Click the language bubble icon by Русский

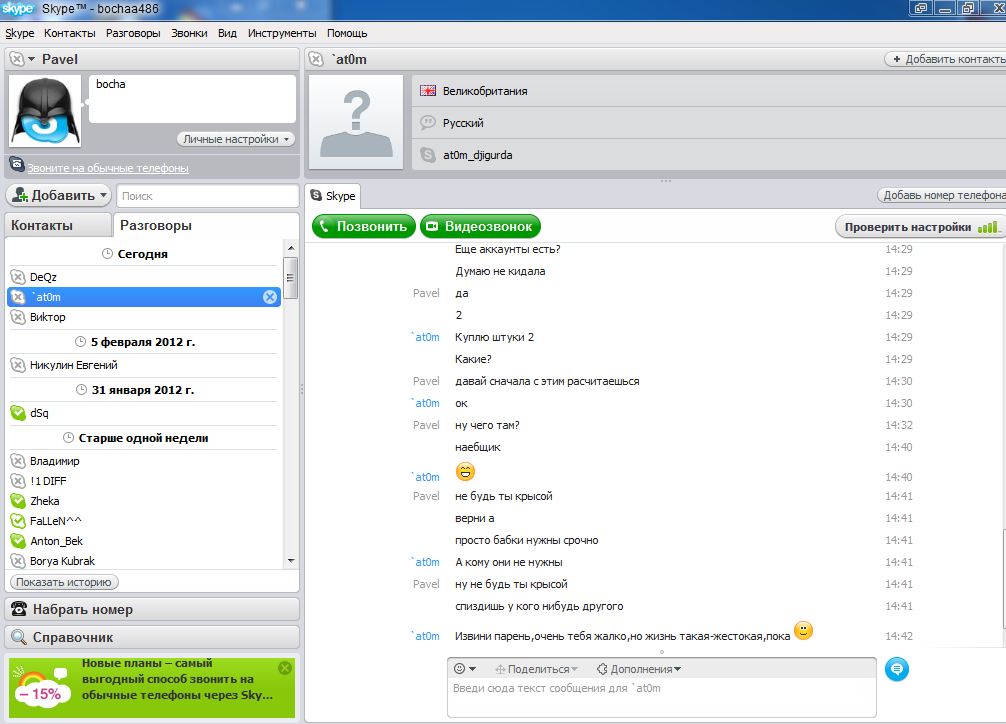(428, 123)
